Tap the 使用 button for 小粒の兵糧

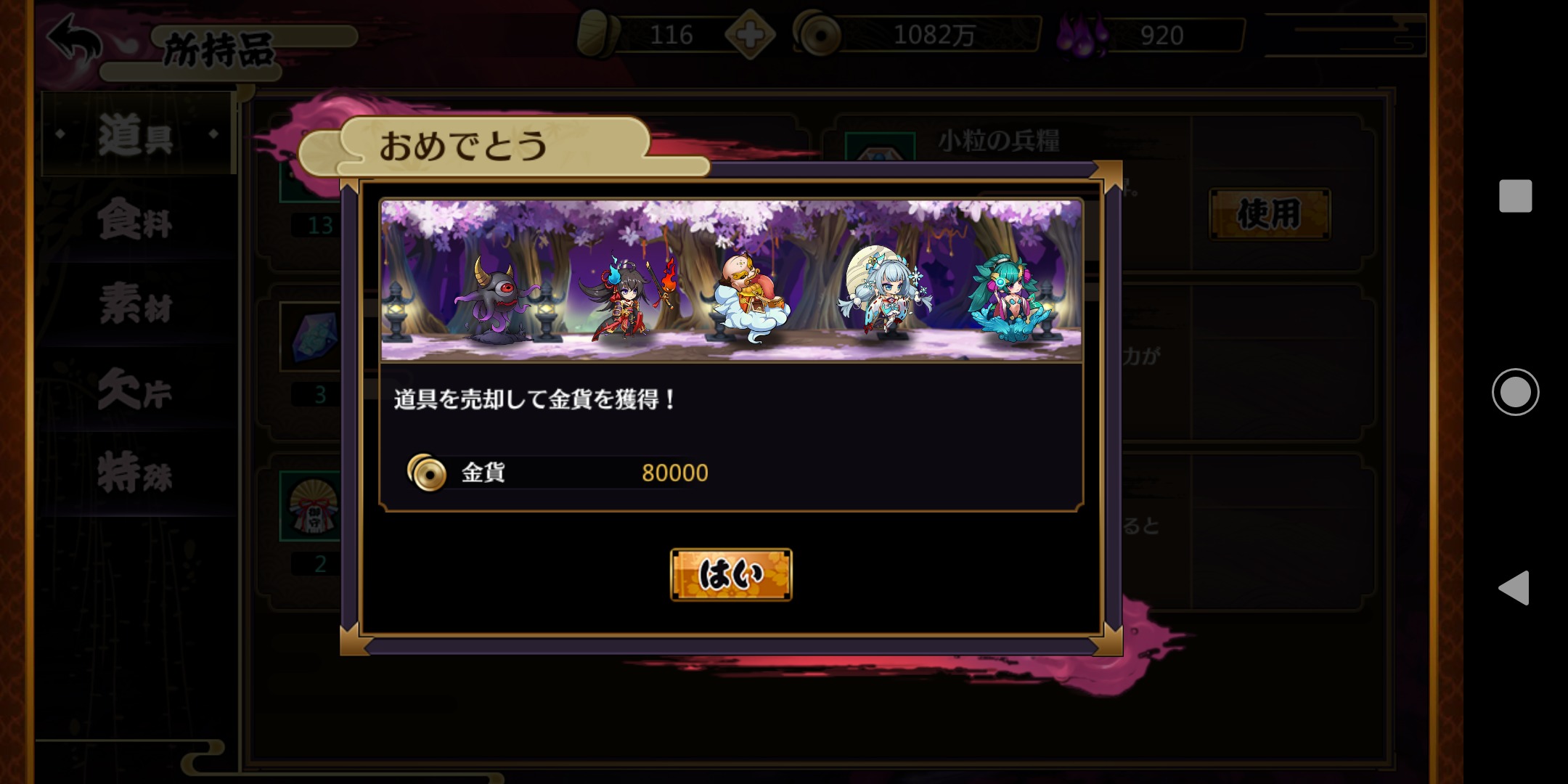pos(1269,214)
